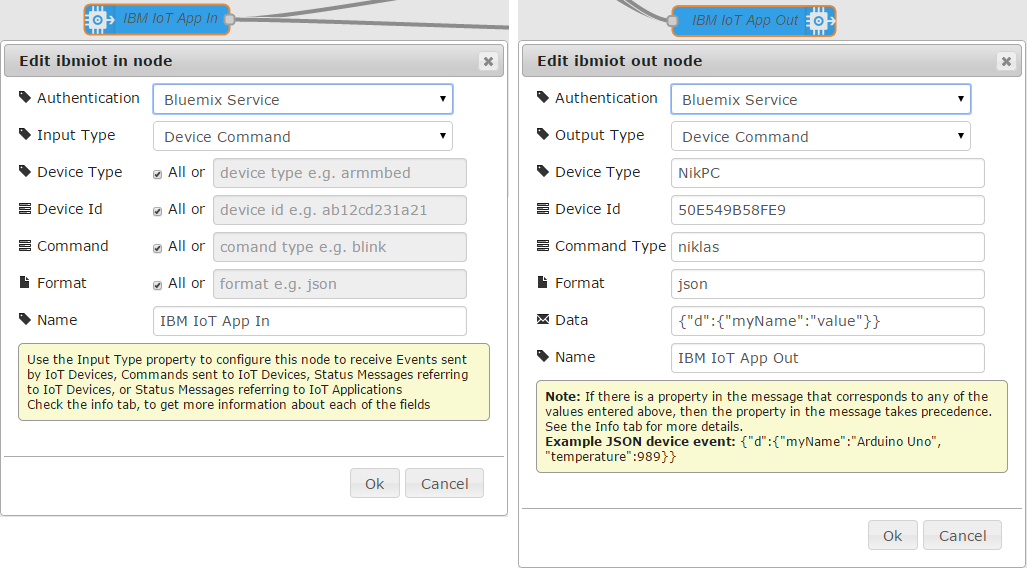Select the IBM IoT App Out node
This screenshot has width=1029, height=570.
point(754,21)
